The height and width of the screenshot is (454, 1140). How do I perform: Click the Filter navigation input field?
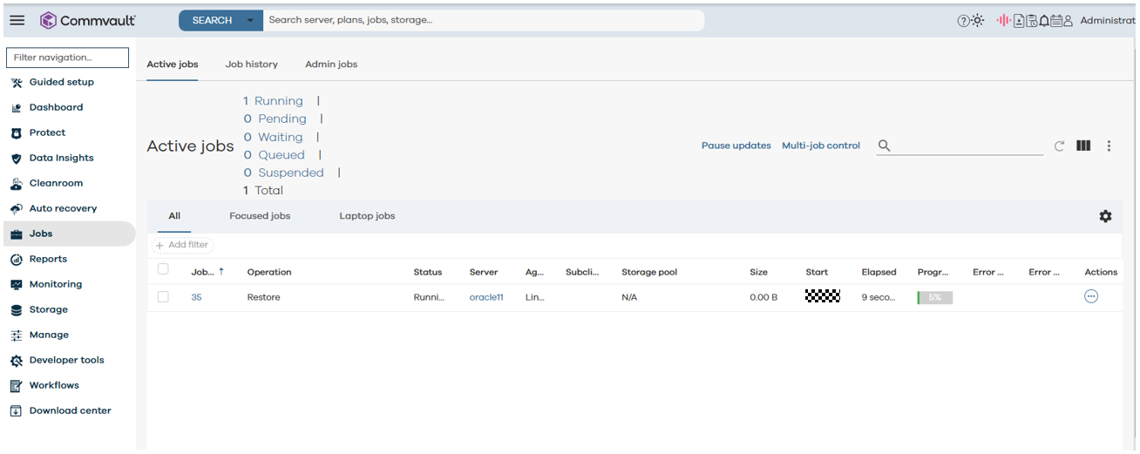click(67, 58)
